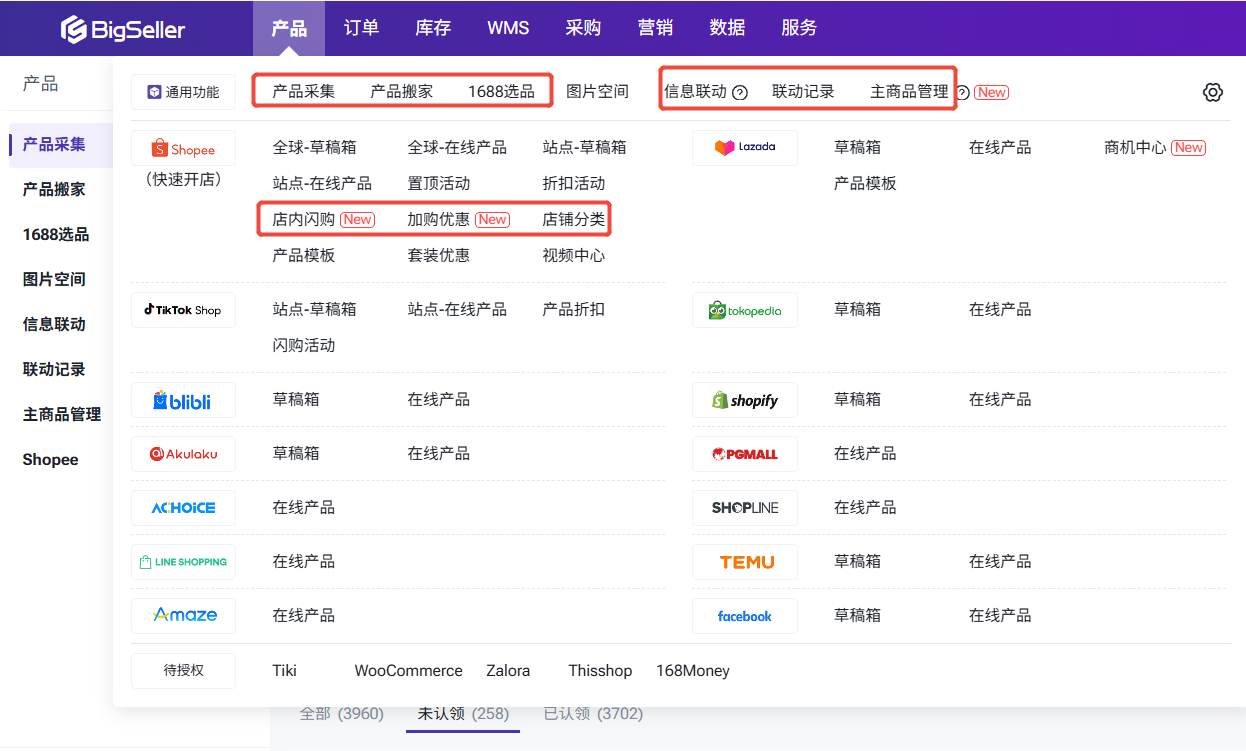Screen dimensions: 1246x751
Task: Open Shopee 店内闪购 link
Action: [304, 219]
